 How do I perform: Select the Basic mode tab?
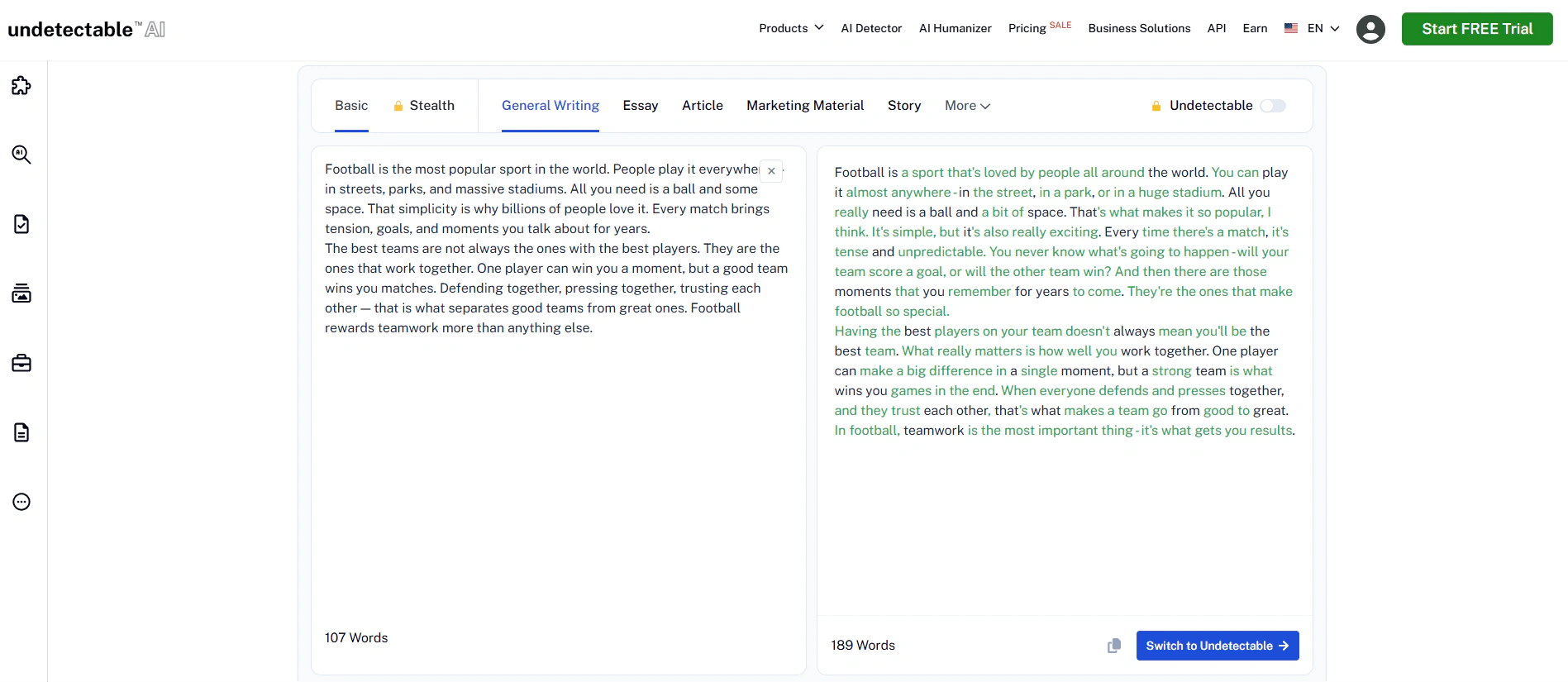351,106
